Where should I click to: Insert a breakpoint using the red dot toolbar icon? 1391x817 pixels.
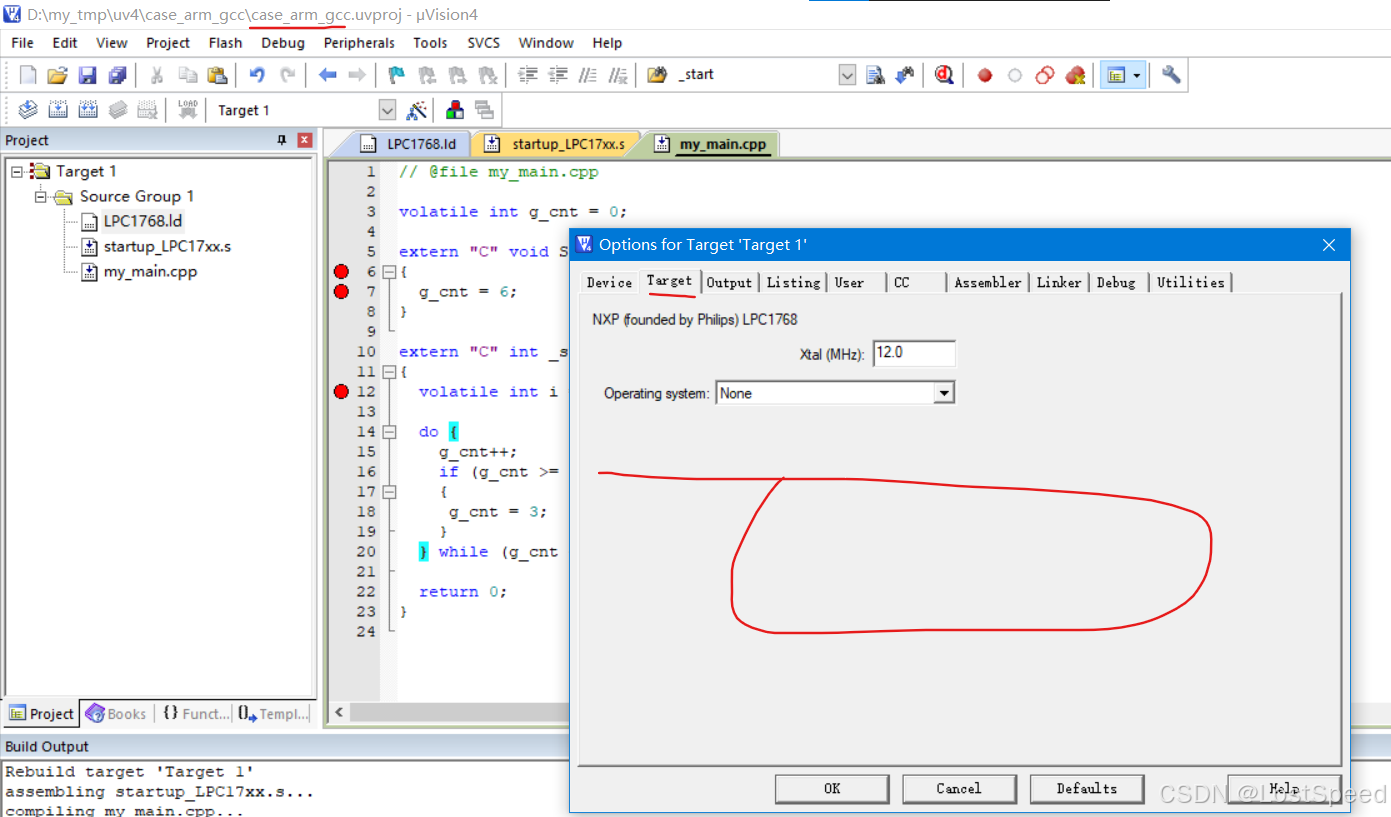985,75
